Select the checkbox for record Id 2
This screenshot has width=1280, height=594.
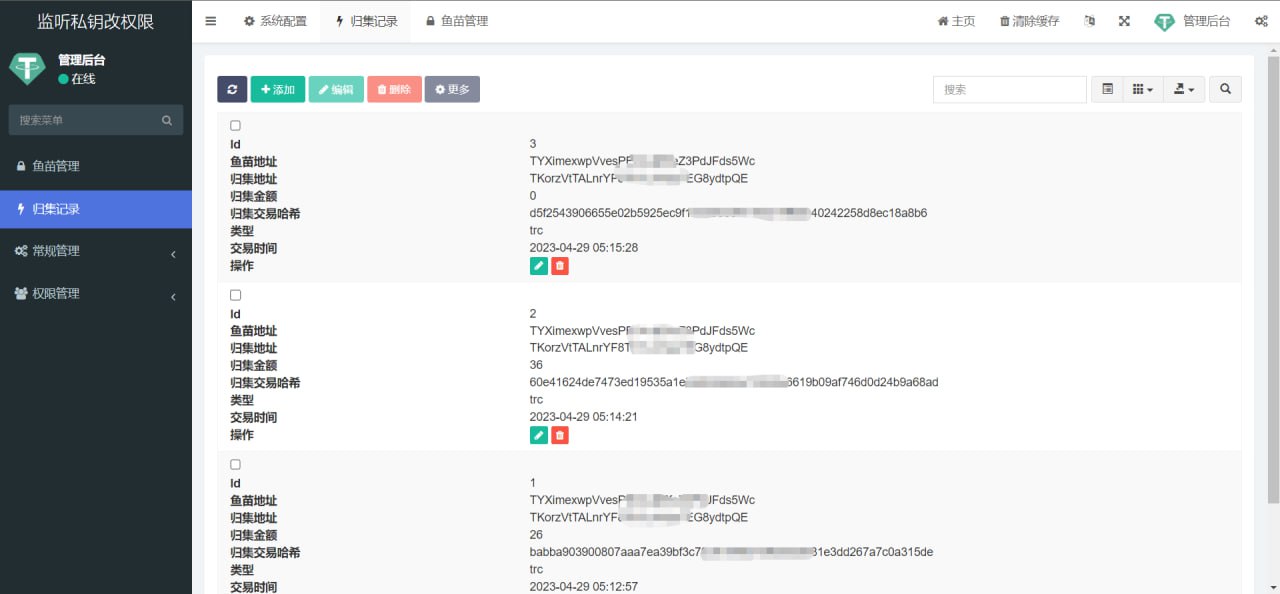[236, 295]
